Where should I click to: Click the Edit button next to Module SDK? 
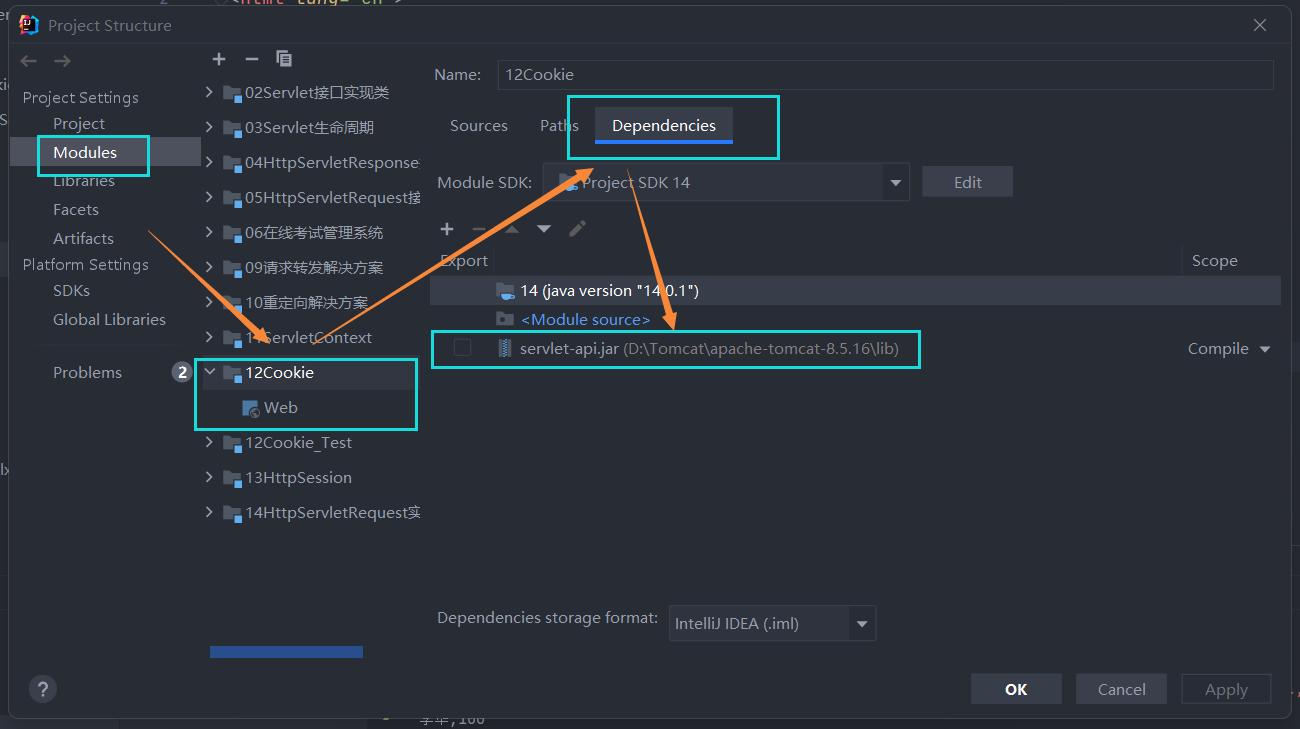(x=966, y=182)
